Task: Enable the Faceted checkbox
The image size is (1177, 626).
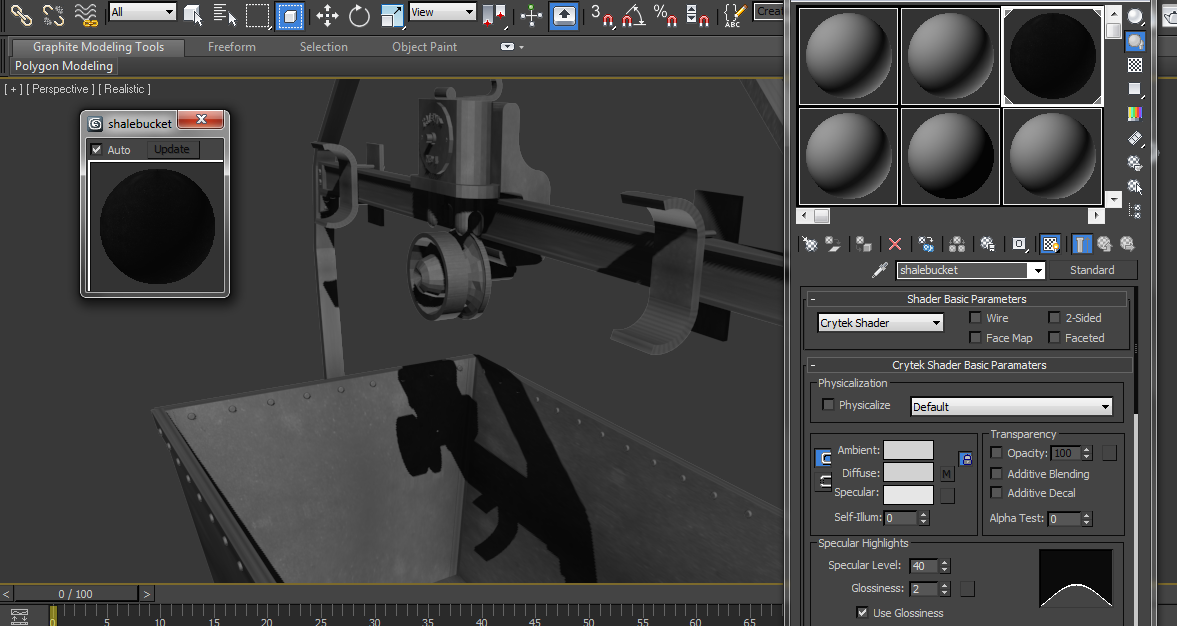Action: (x=1054, y=338)
